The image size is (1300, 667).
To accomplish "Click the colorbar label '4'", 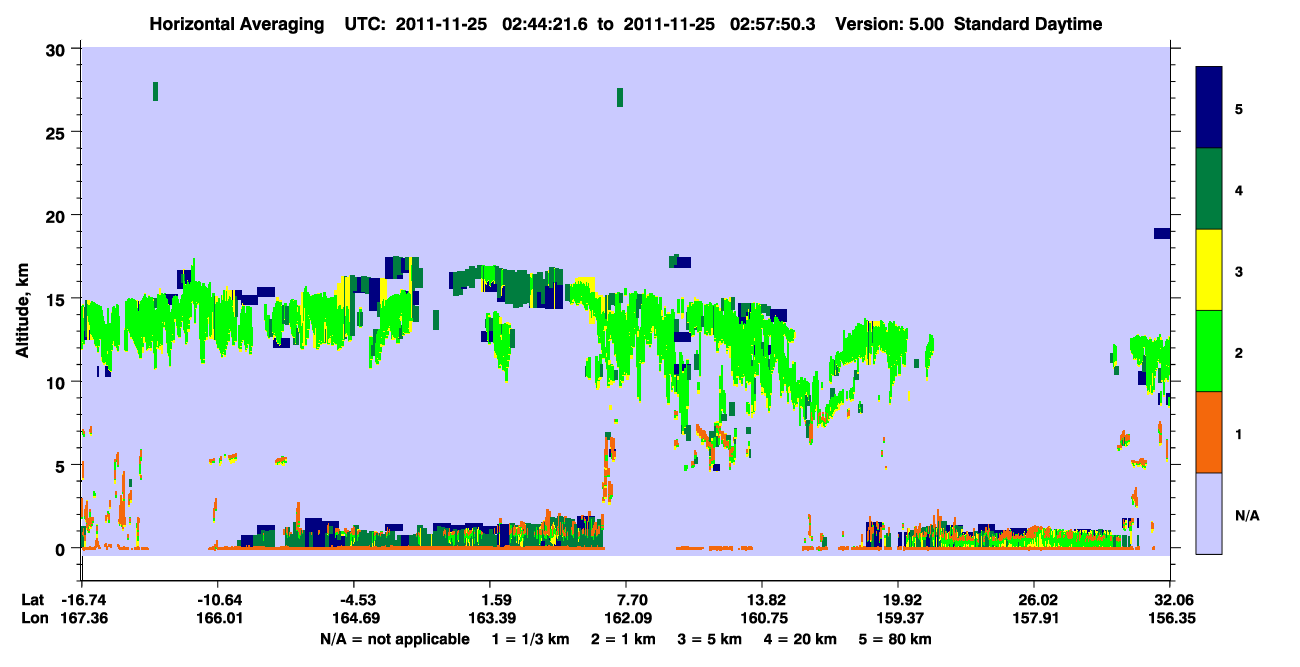I will (x=1239, y=190).
